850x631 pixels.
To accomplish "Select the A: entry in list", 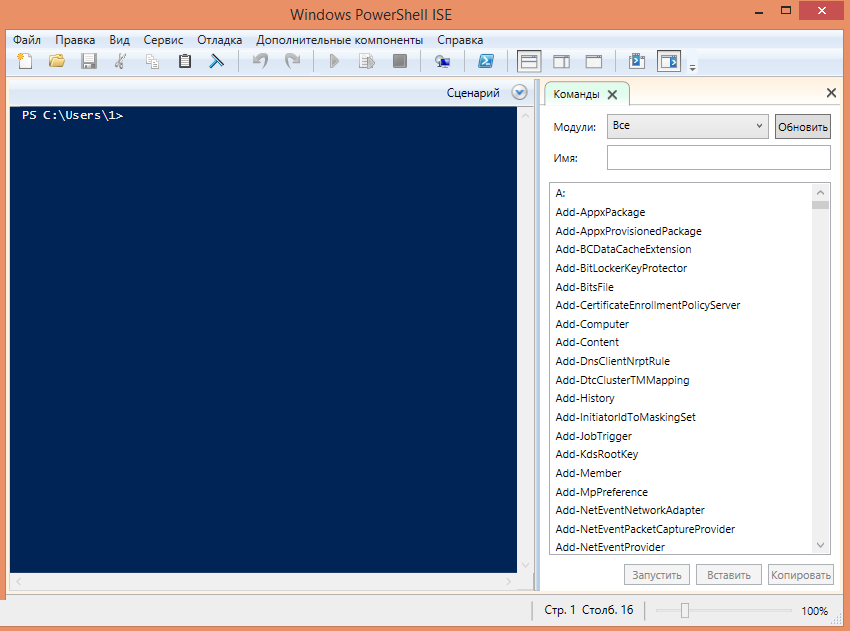I will 561,193.
